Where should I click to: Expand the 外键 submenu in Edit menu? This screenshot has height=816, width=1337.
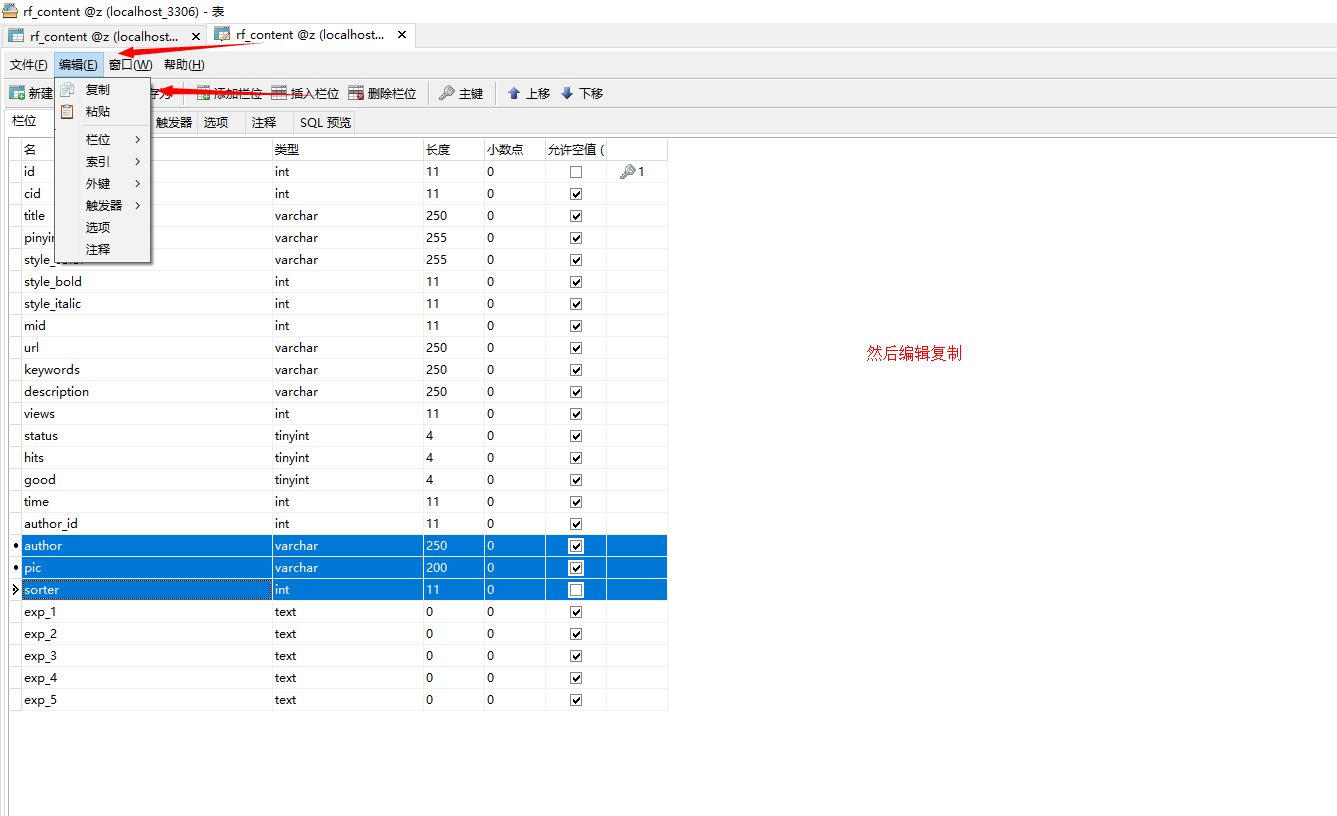pos(103,184)
